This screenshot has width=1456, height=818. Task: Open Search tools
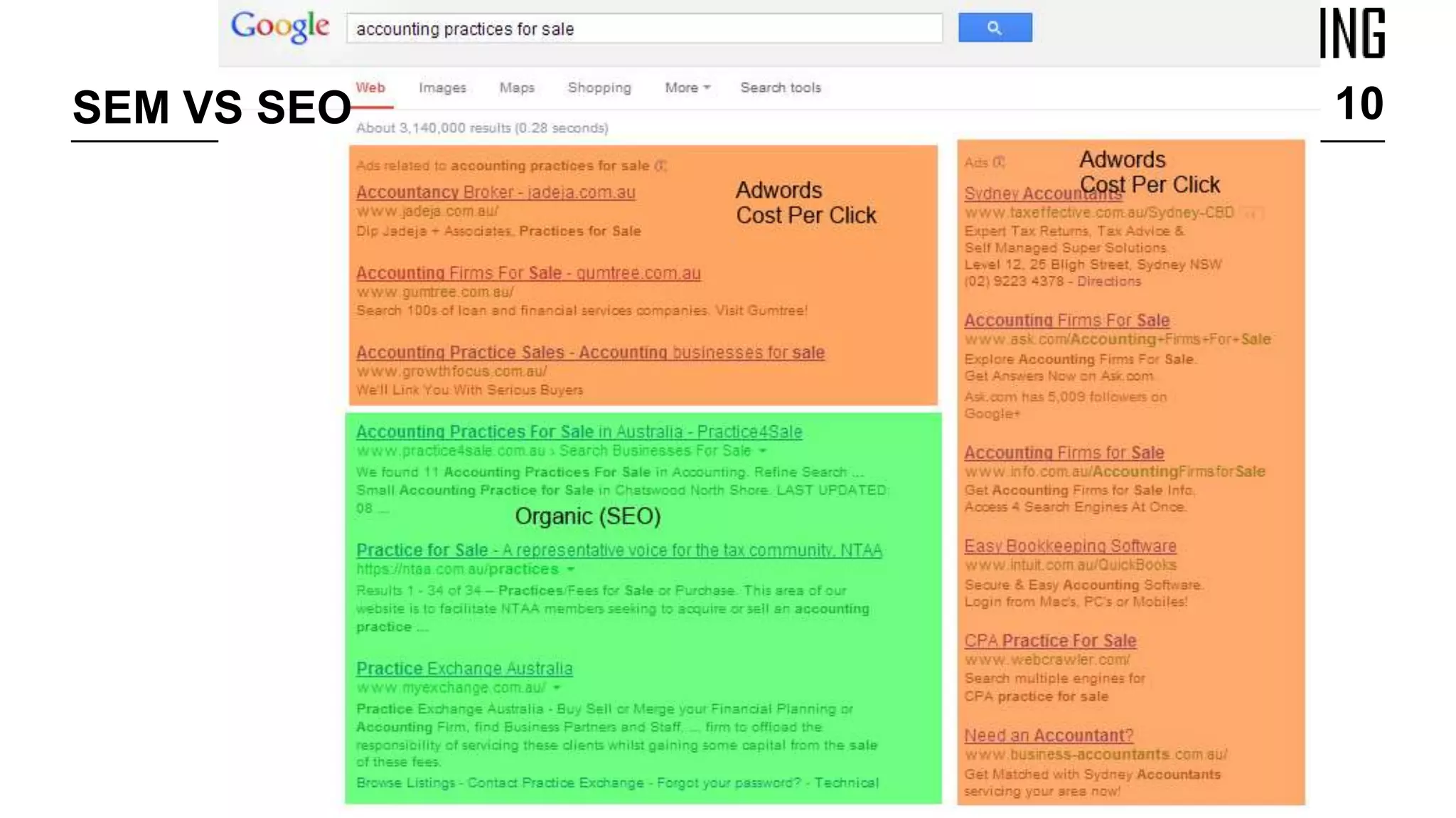point(781,87)
